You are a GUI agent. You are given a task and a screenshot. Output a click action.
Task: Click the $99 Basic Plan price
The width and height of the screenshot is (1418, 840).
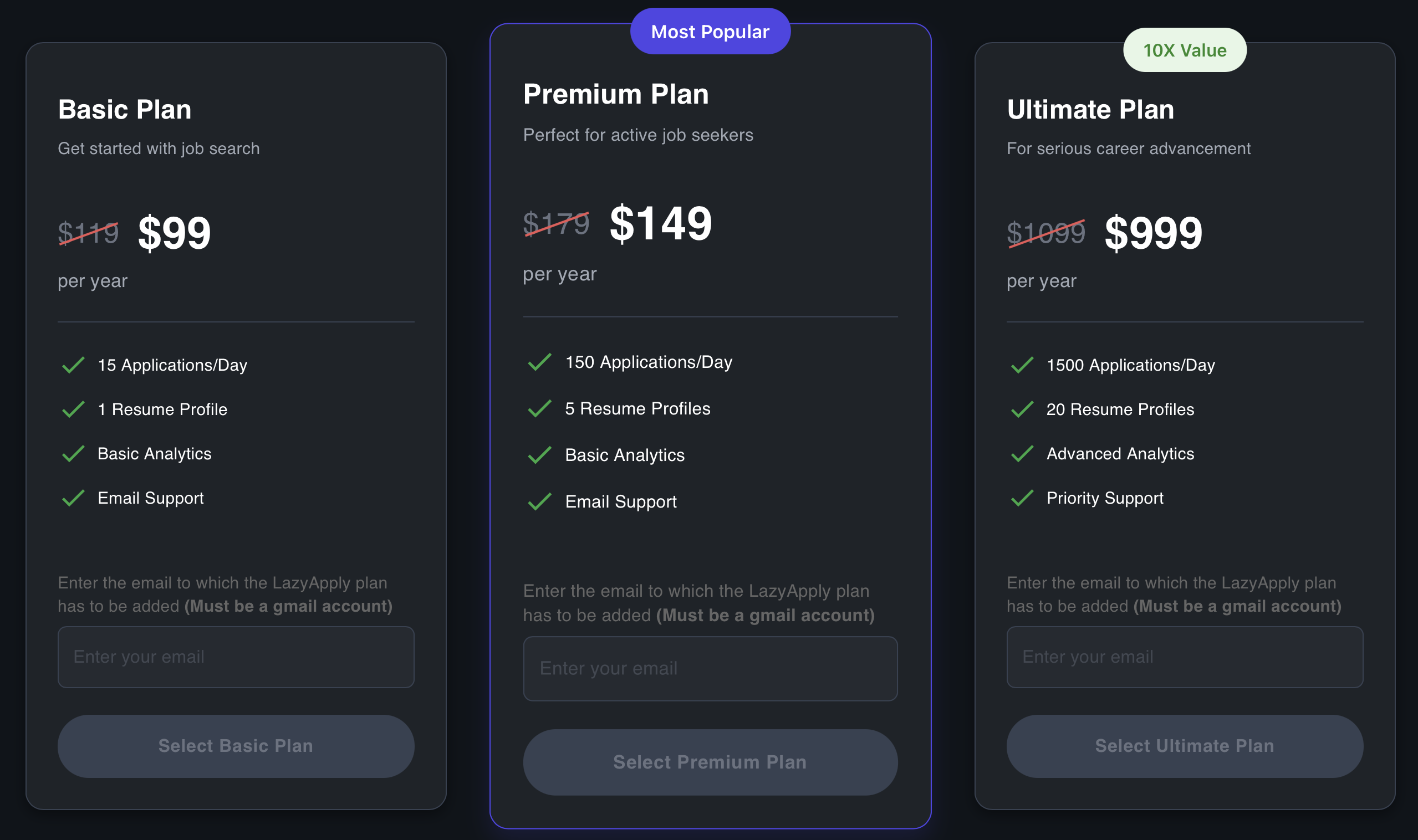click(x=175, y=233)
